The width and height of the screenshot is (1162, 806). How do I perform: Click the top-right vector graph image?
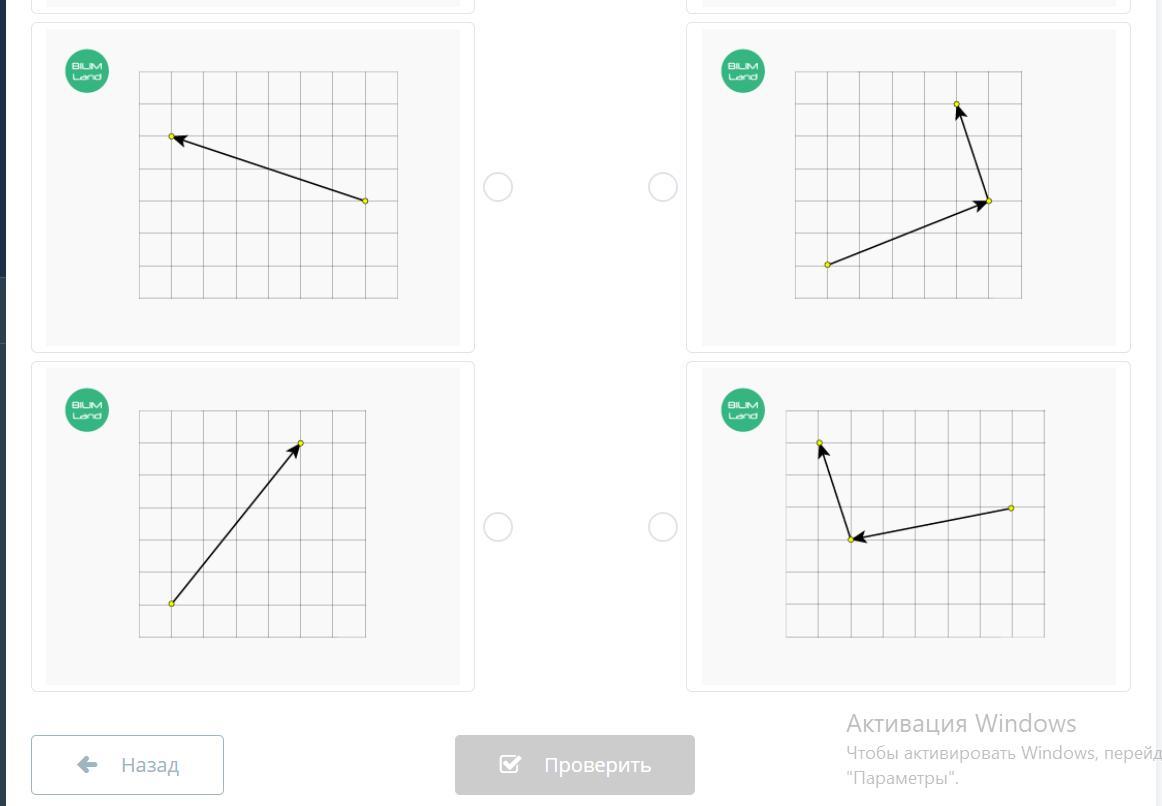(908, 185)
